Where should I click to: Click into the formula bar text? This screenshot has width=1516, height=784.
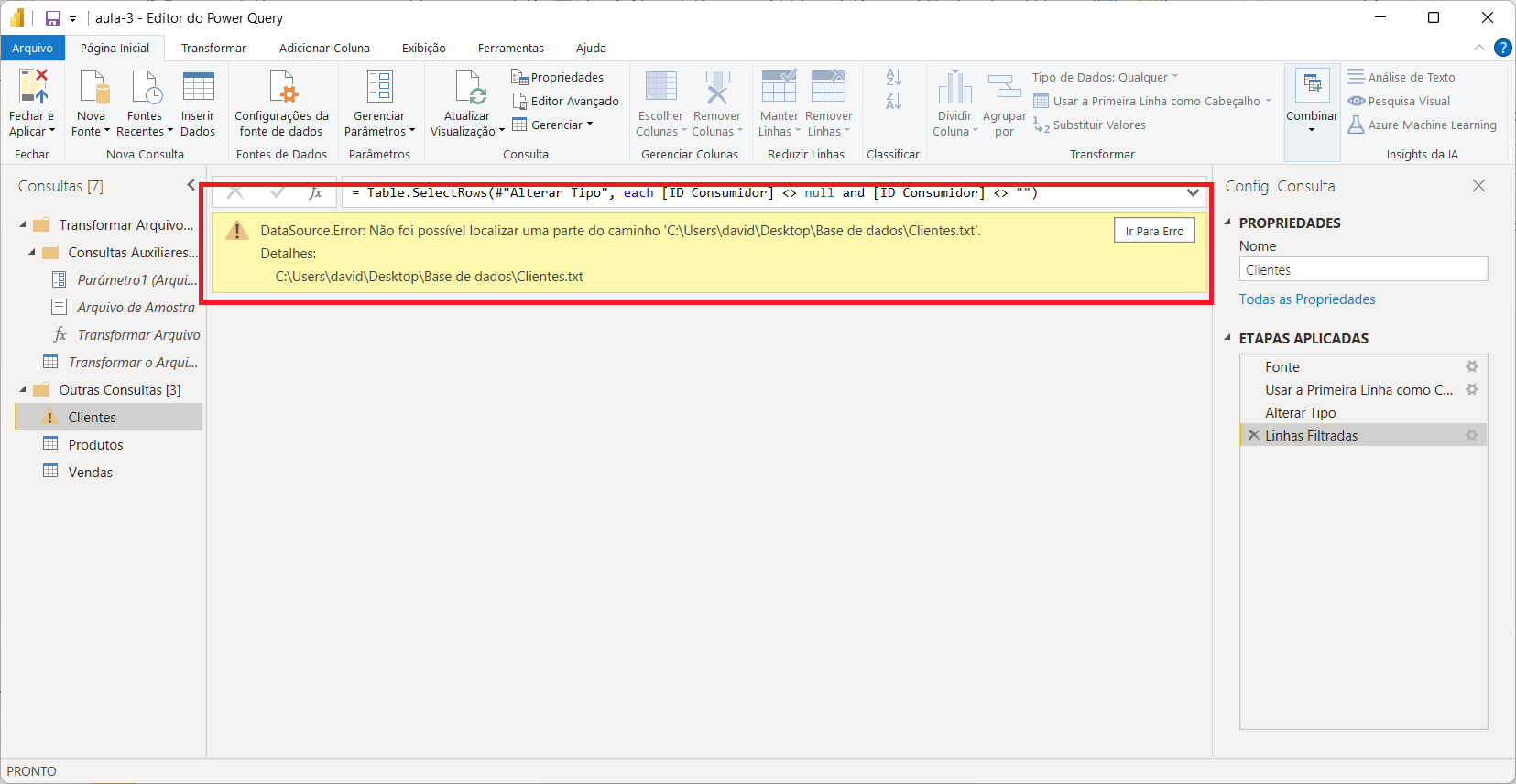coord(760,192)
